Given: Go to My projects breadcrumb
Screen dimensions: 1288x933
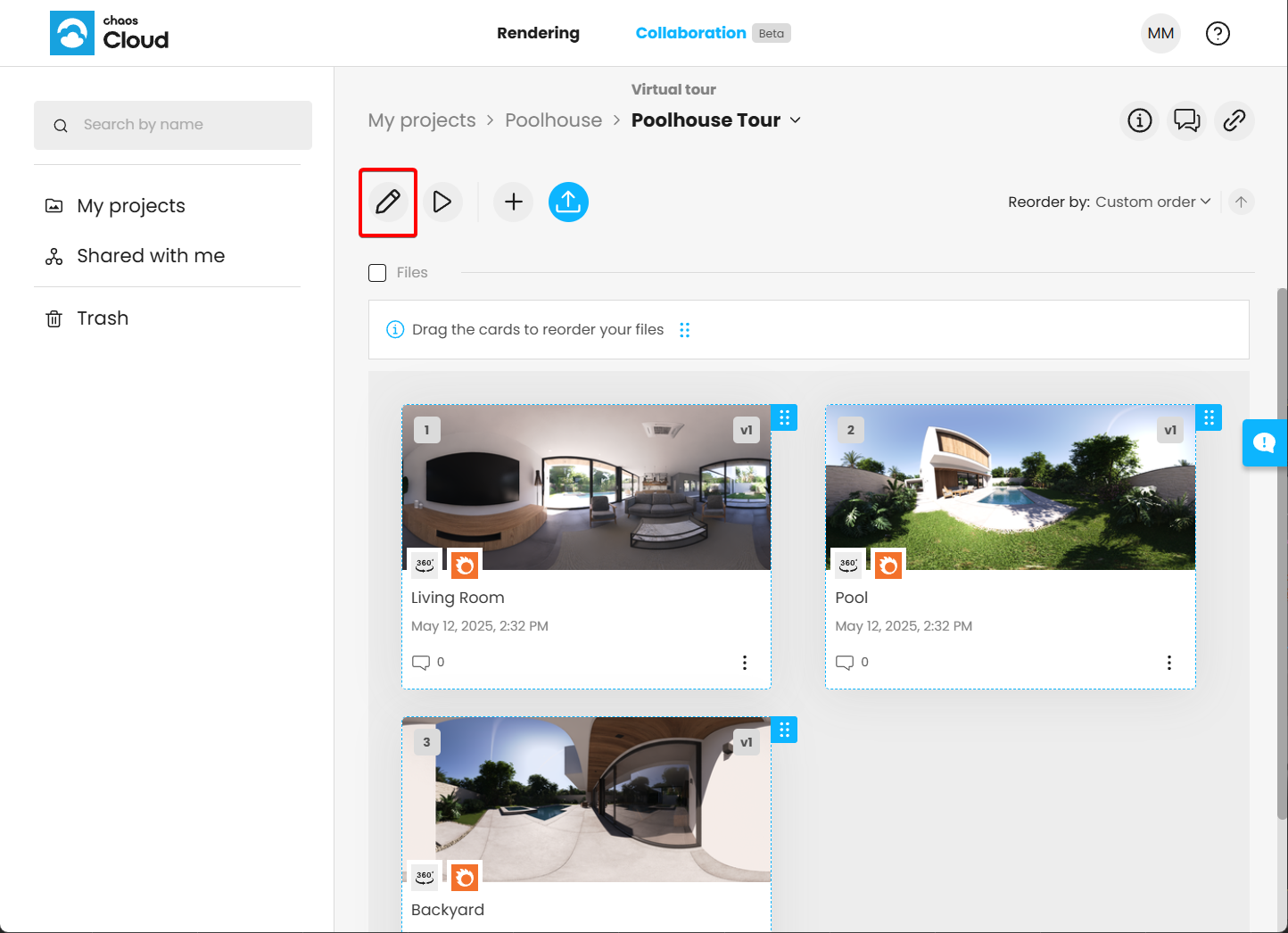Looking at the screenshot, I should [x=422, y=120].
